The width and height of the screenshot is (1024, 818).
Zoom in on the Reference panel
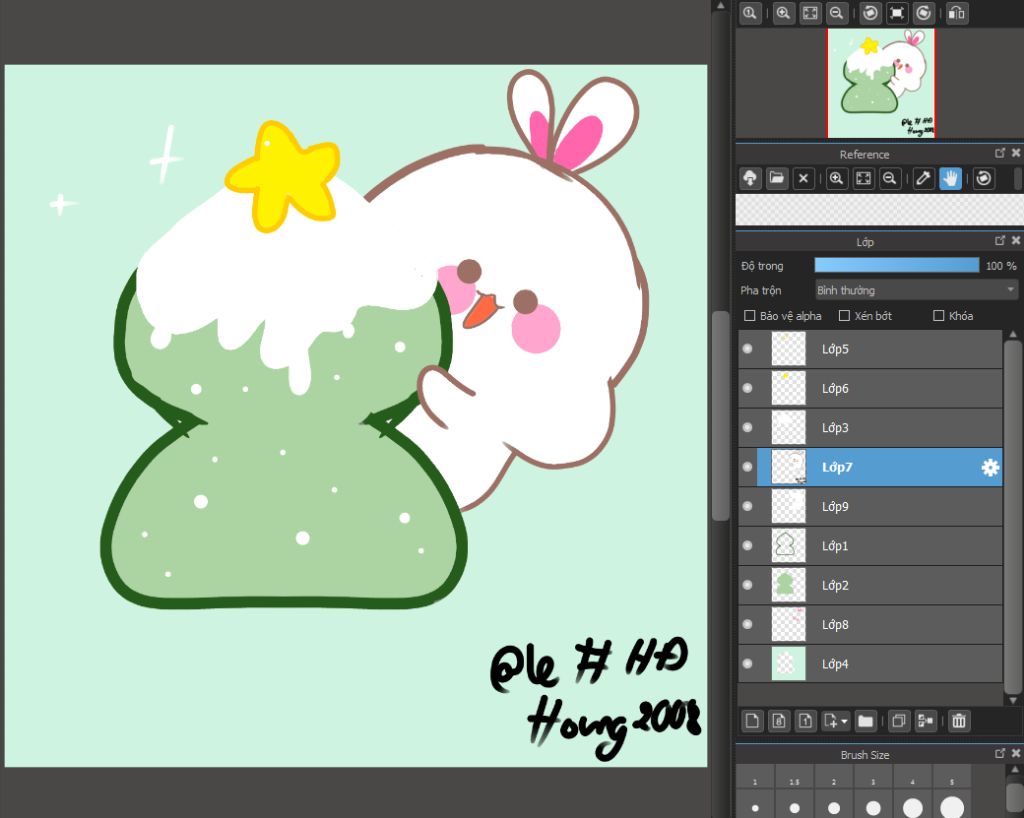coord(837,178)
